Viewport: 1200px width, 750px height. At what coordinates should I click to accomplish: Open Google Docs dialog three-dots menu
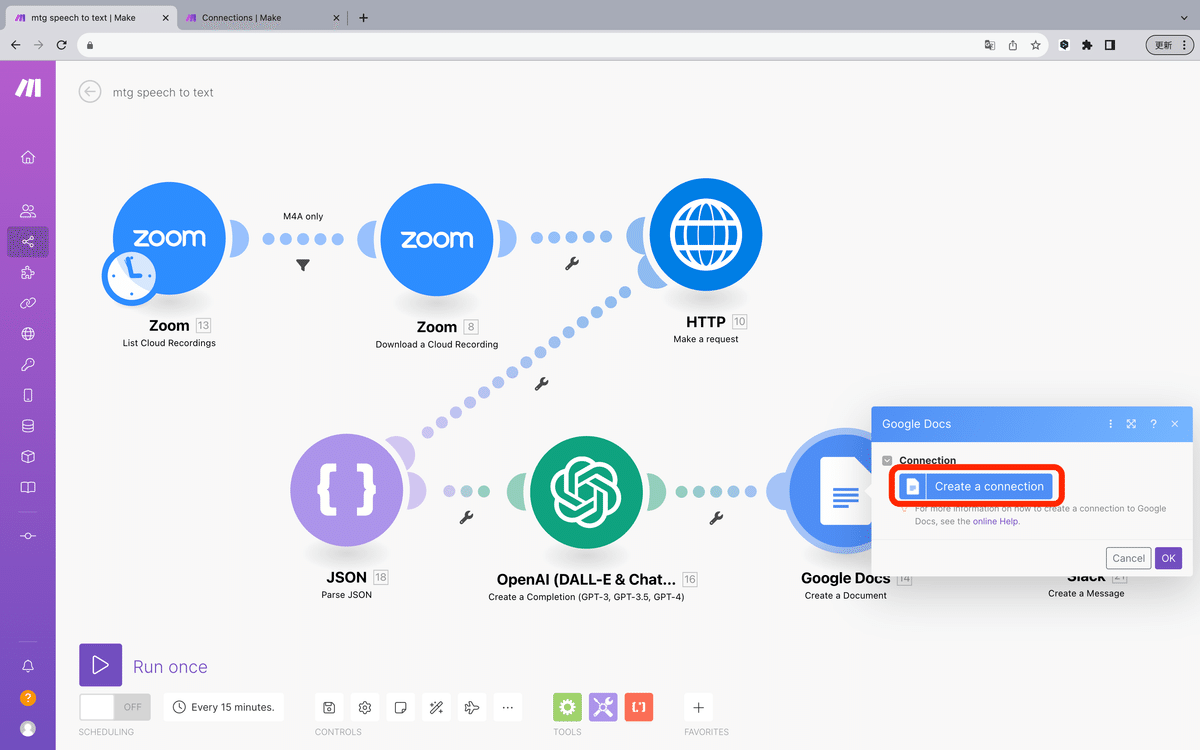[x=1110, y=424]
